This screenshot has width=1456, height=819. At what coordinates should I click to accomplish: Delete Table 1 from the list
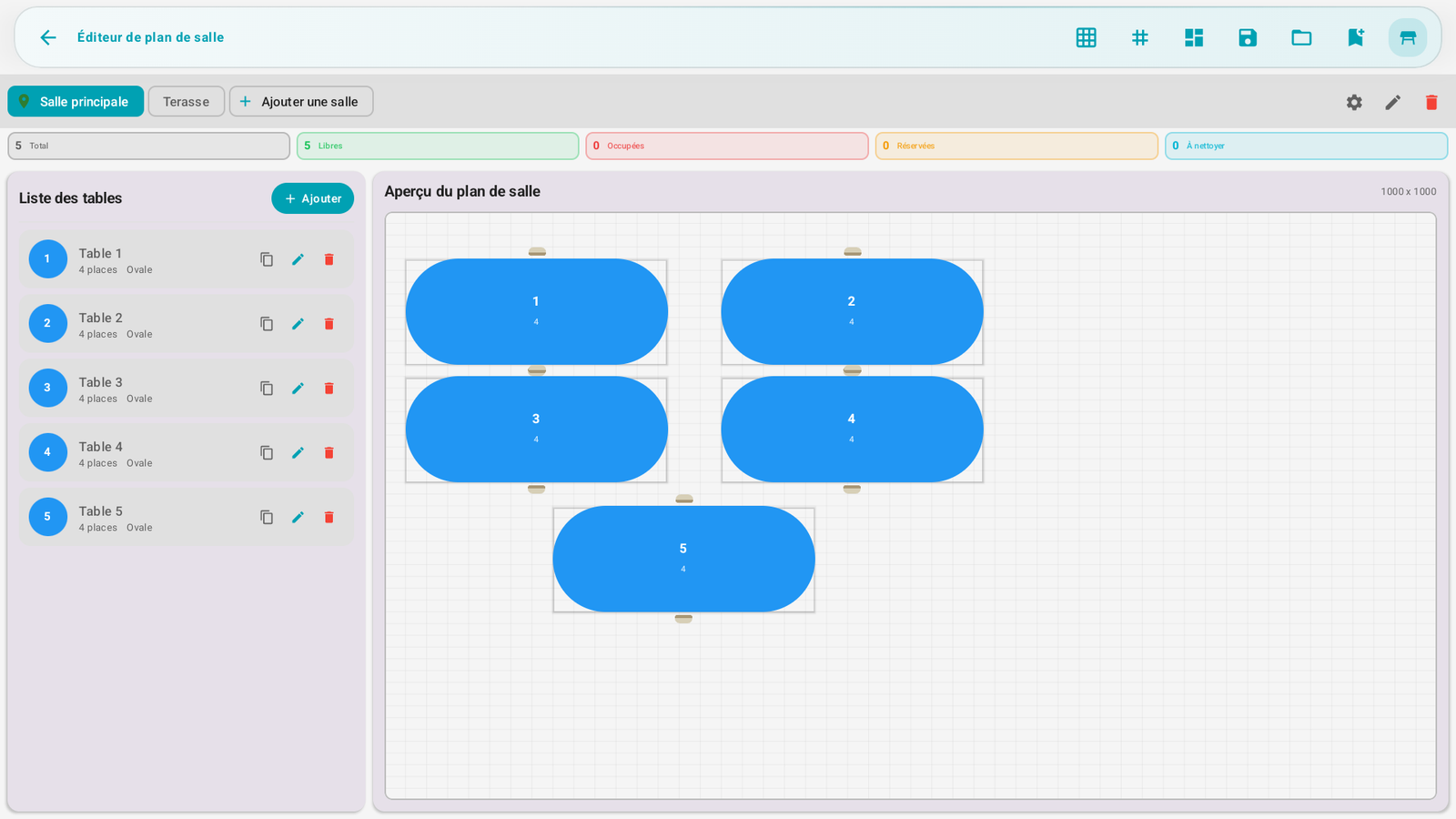(x=329, y=259)
